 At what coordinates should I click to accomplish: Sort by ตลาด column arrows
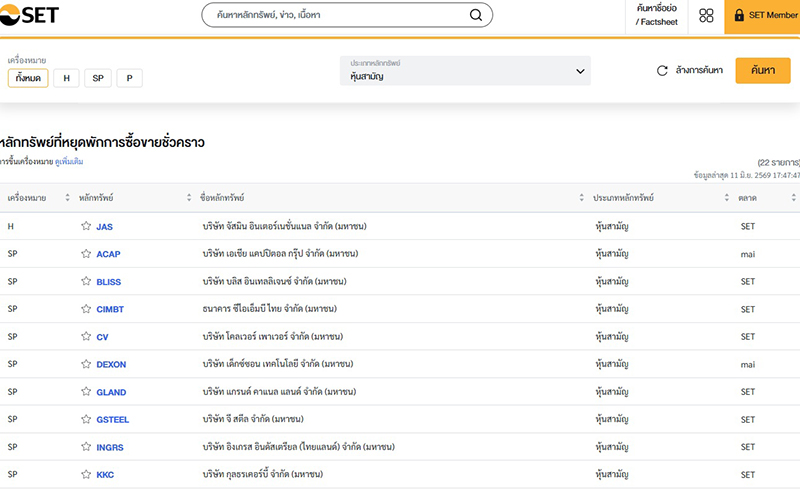[x=793, y=198]
